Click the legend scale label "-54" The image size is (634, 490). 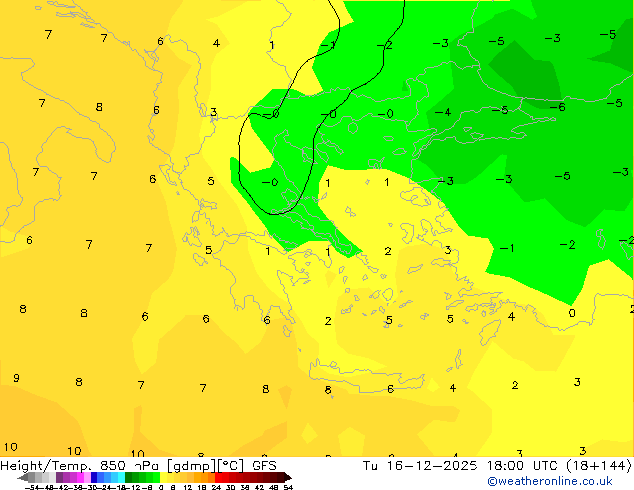click(x=32, y=488)
